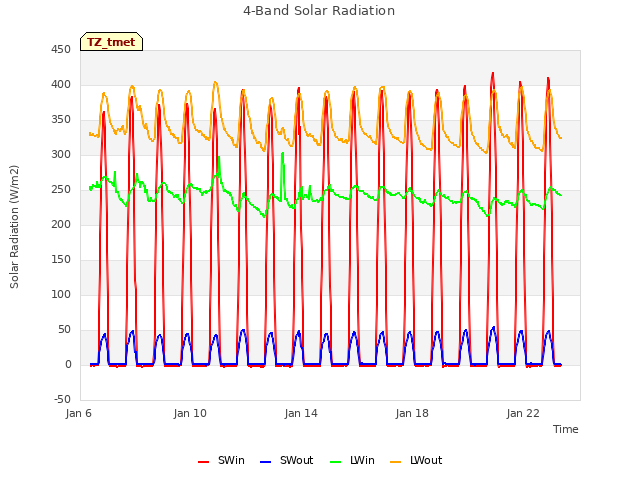
Task: Click the Jan 10 x-axis tick label
Action: tap(190, 413)
